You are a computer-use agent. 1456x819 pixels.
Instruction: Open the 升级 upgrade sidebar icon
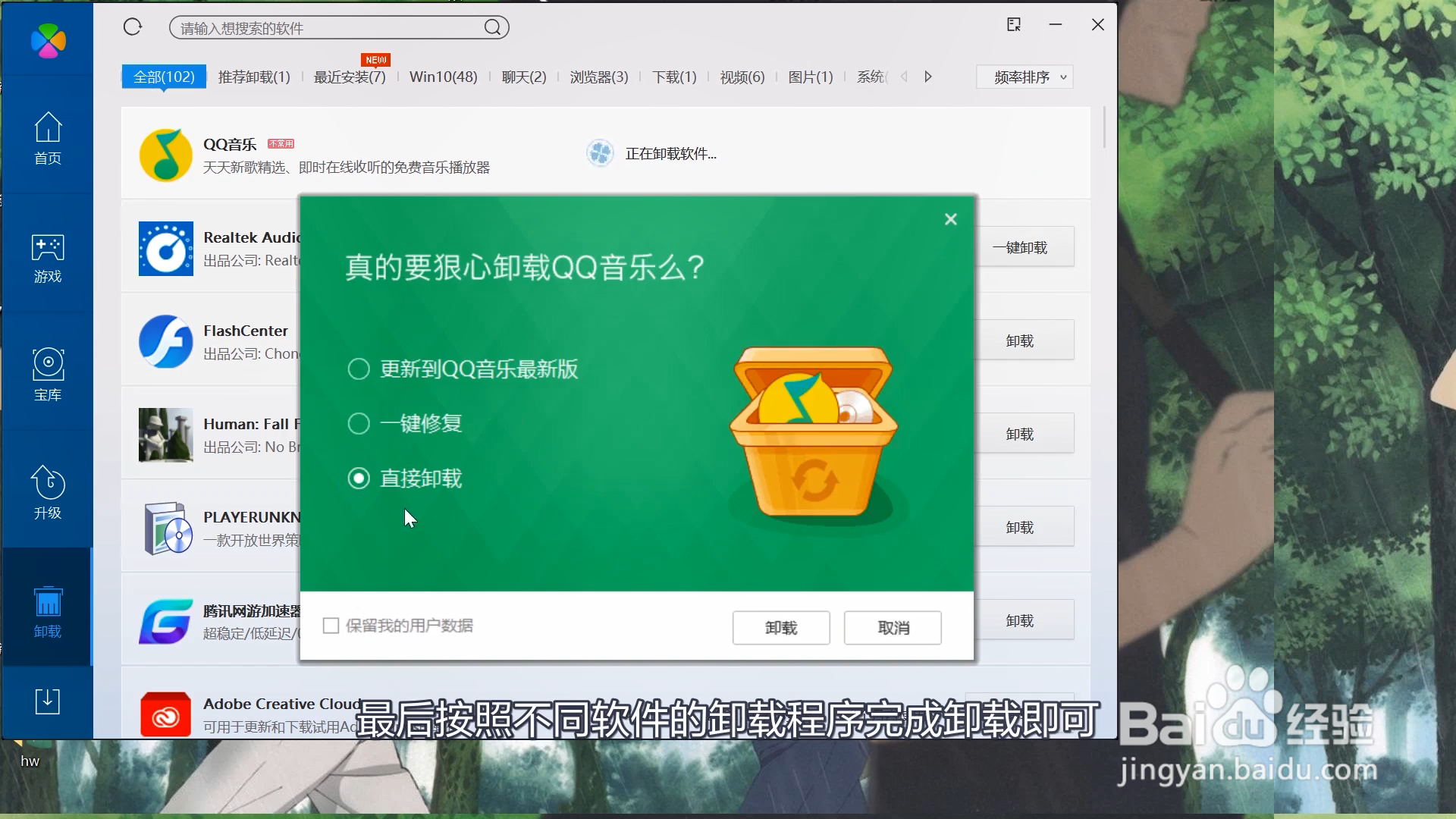coord(48,493)
